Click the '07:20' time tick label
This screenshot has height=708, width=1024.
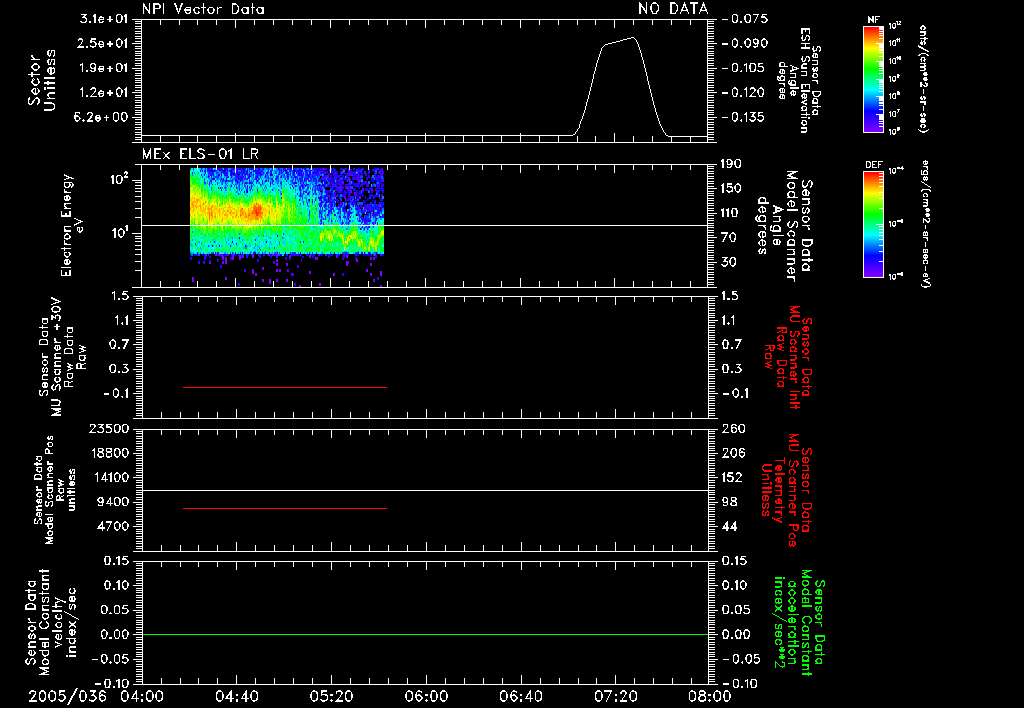615,696
